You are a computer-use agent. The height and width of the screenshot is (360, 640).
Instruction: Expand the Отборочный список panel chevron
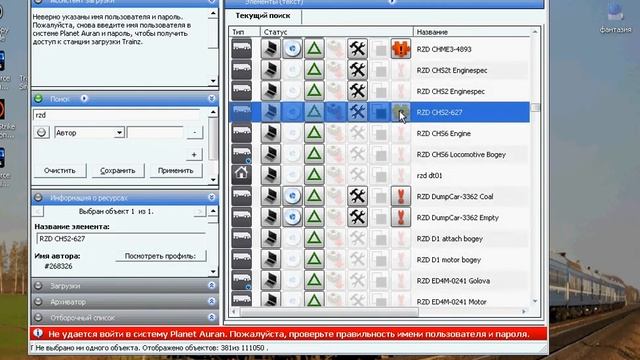[x=211, y=318]
